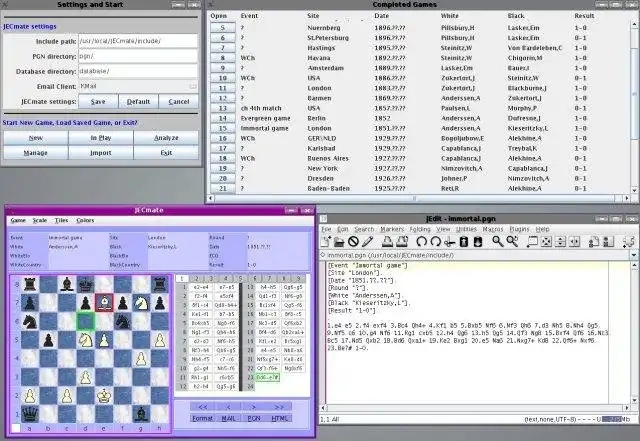Screen dimensions: 640x441
Task: Open the Plugins menu in jEdit
Action: [519, 229]
